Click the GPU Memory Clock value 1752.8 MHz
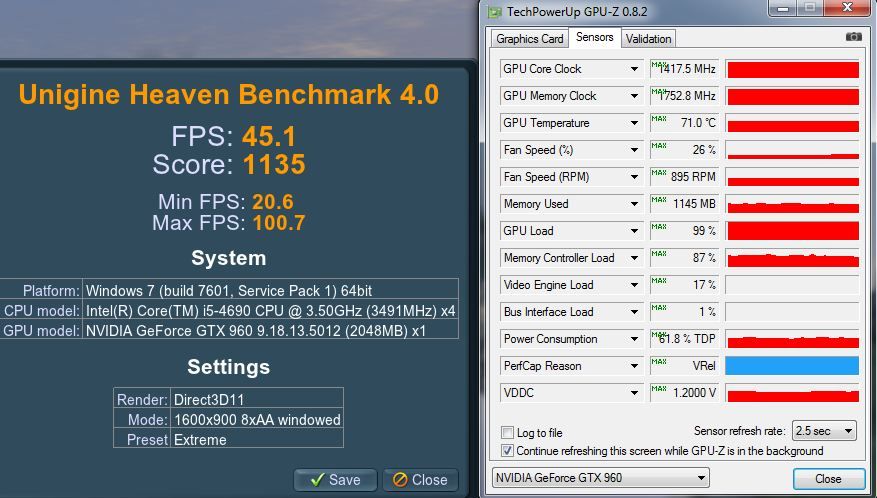The height and width of the screenshot is (498, 877). [687, 96]
